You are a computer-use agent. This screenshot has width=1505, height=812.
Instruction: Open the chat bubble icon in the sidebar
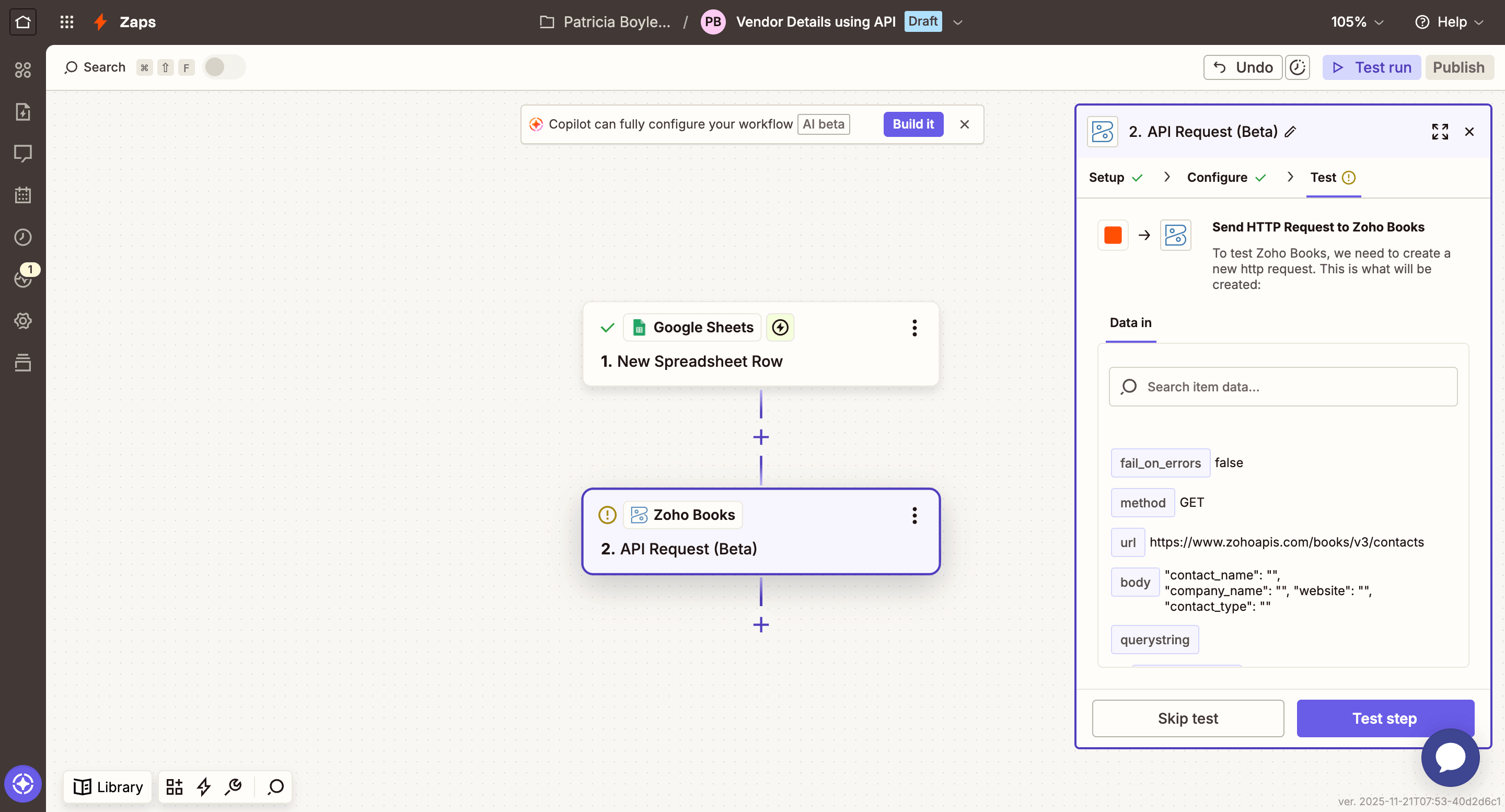tap(24, 153)
